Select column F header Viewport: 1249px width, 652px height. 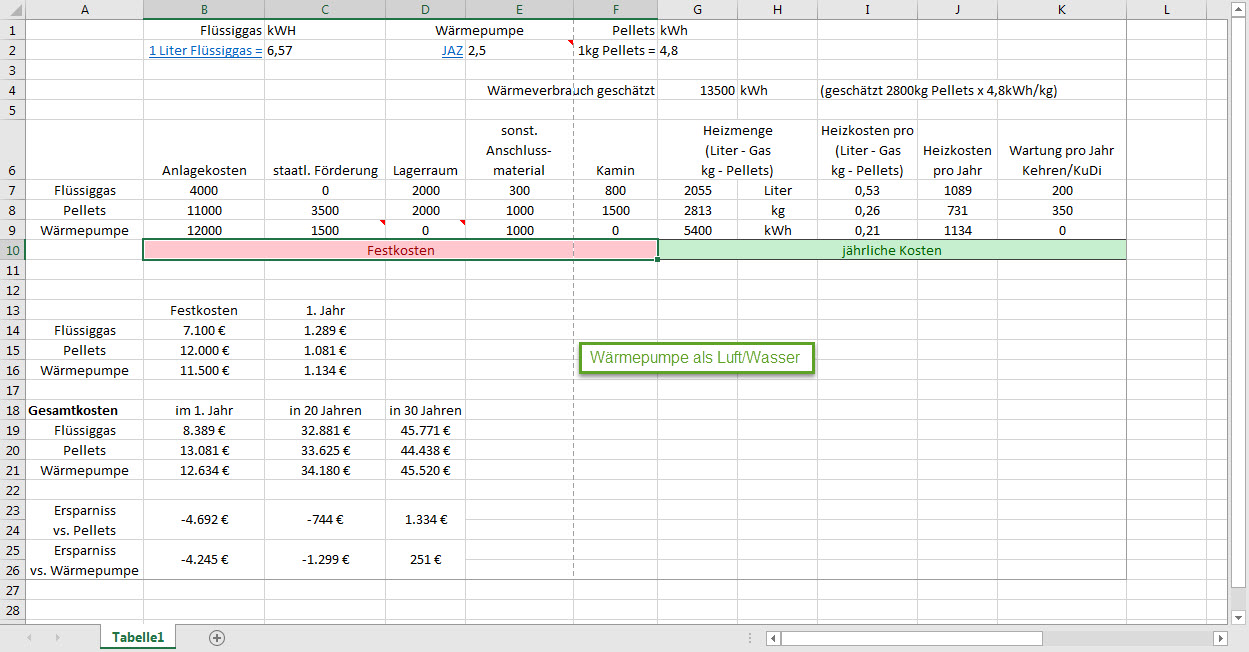point(615,10)
